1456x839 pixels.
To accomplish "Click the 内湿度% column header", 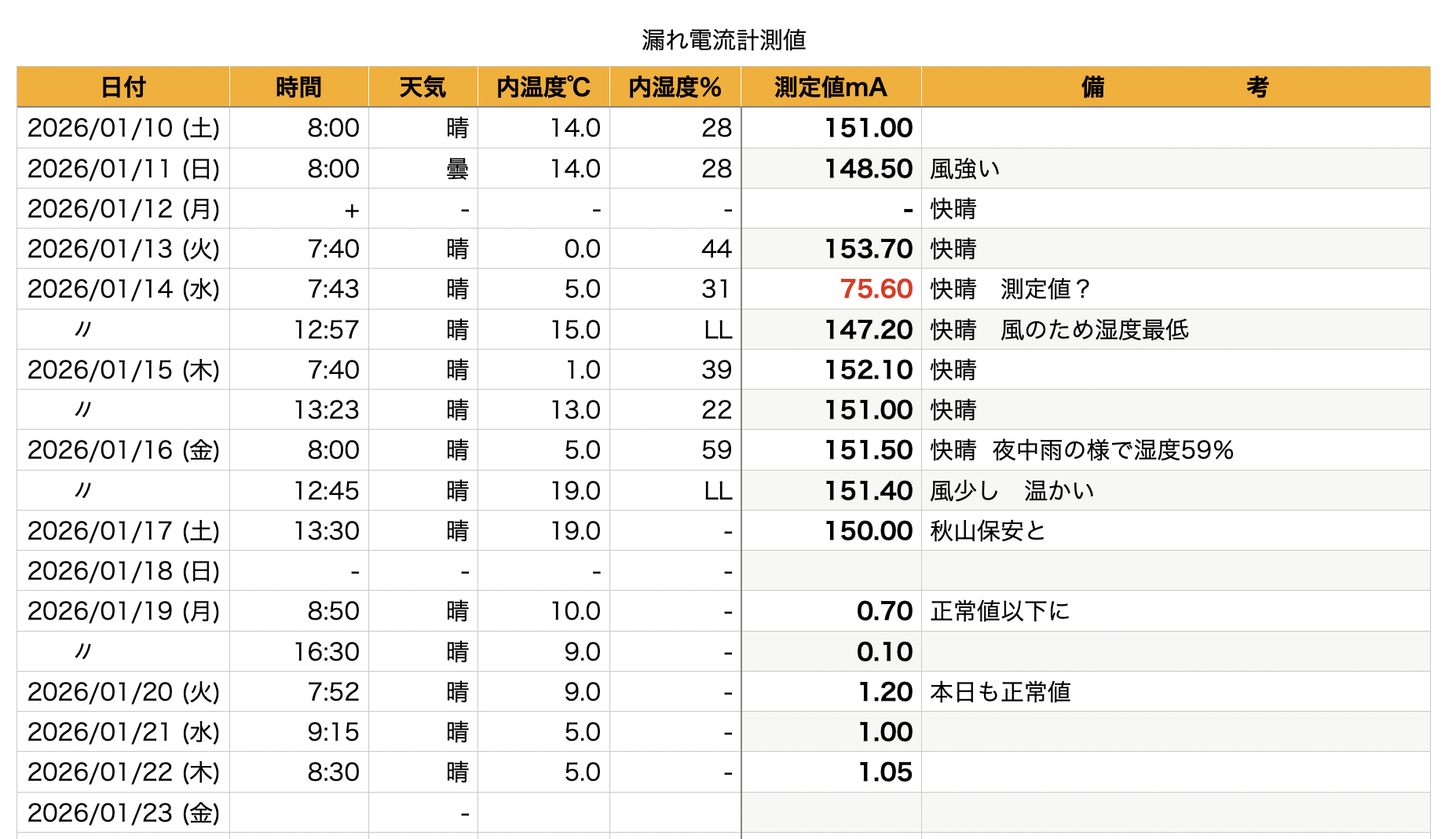I will 675,87.
